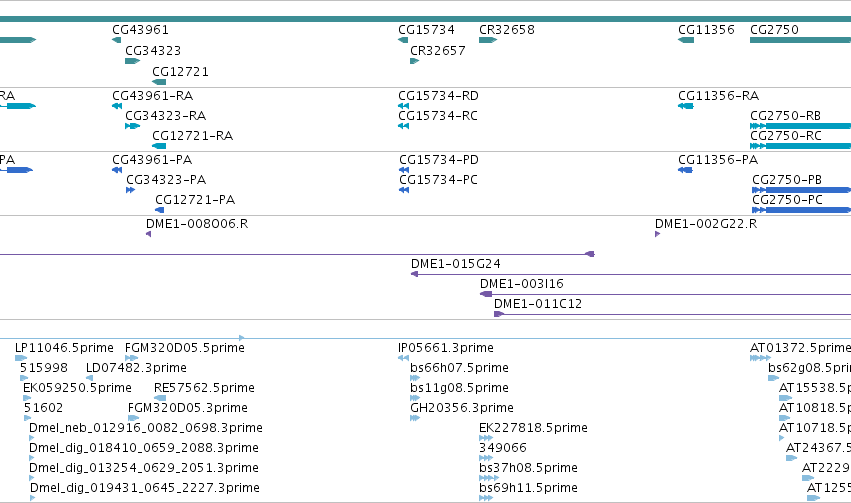Open the CG2750 gene label

774,30
